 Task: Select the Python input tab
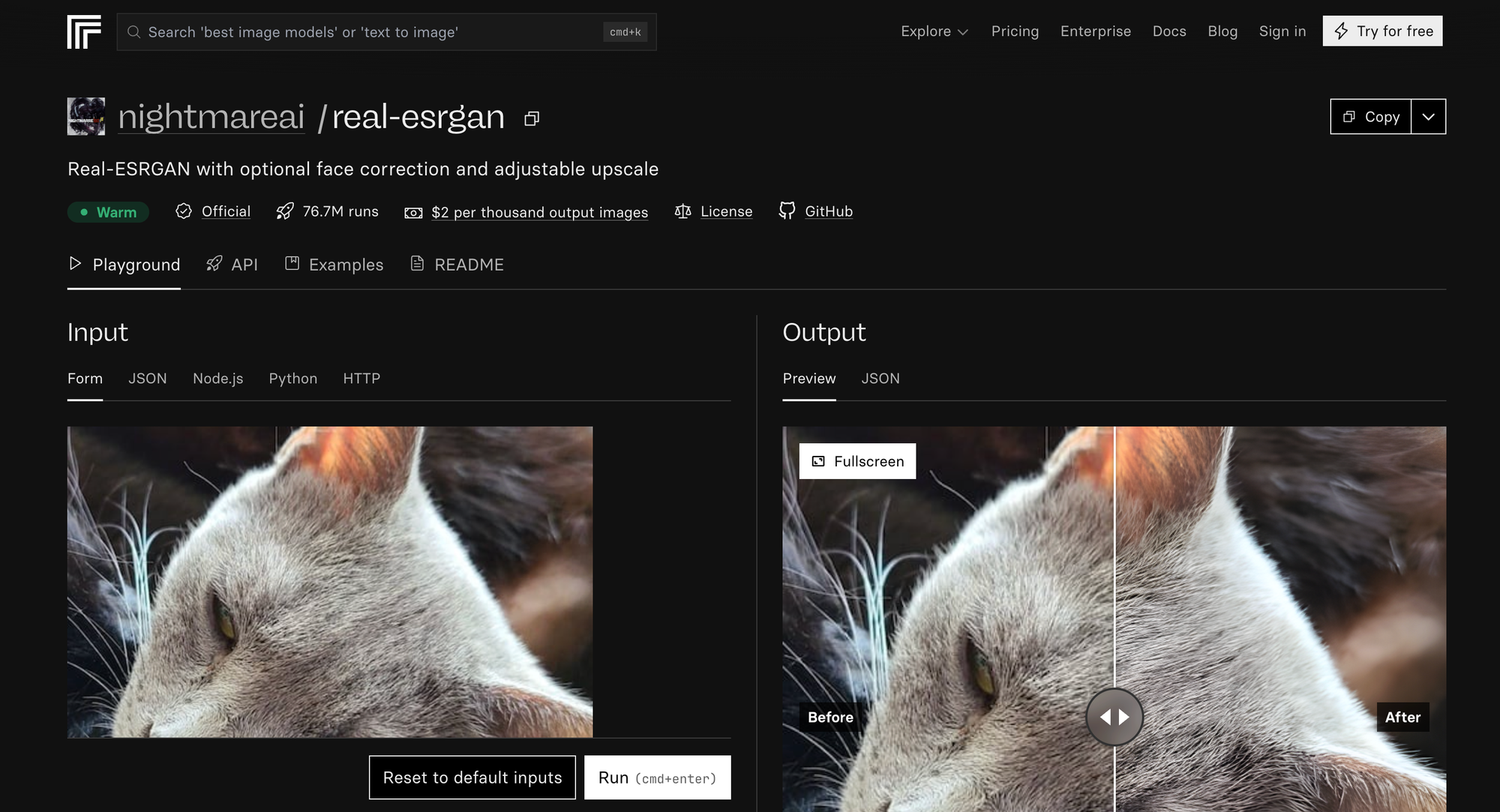[x=292, y=379]
